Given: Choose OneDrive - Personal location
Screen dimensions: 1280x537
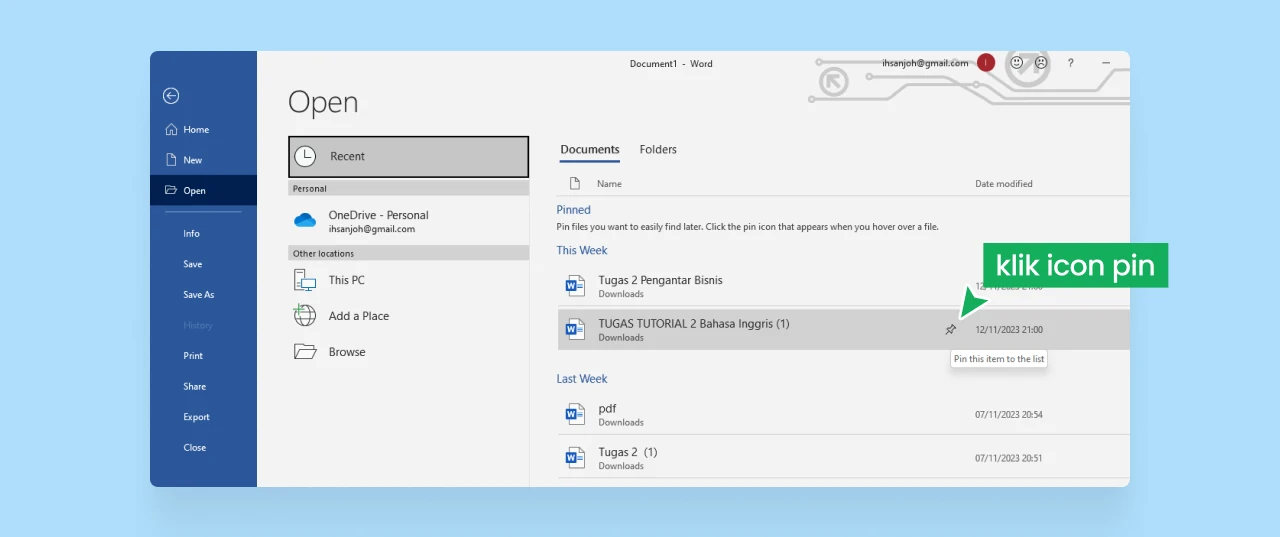Looking at the screenshot, I should click(x=408, y=221).
